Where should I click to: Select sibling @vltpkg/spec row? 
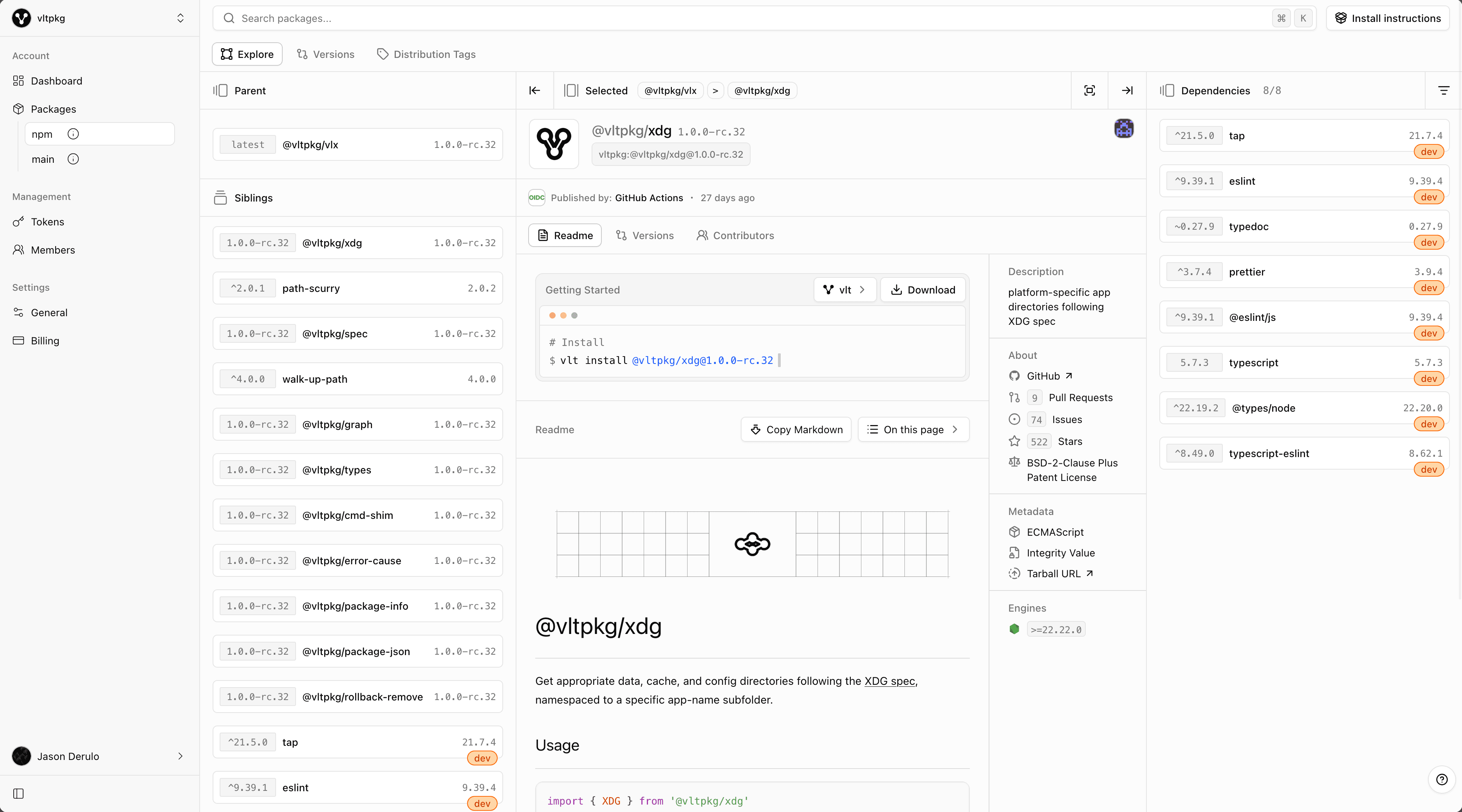click(357, 333)
